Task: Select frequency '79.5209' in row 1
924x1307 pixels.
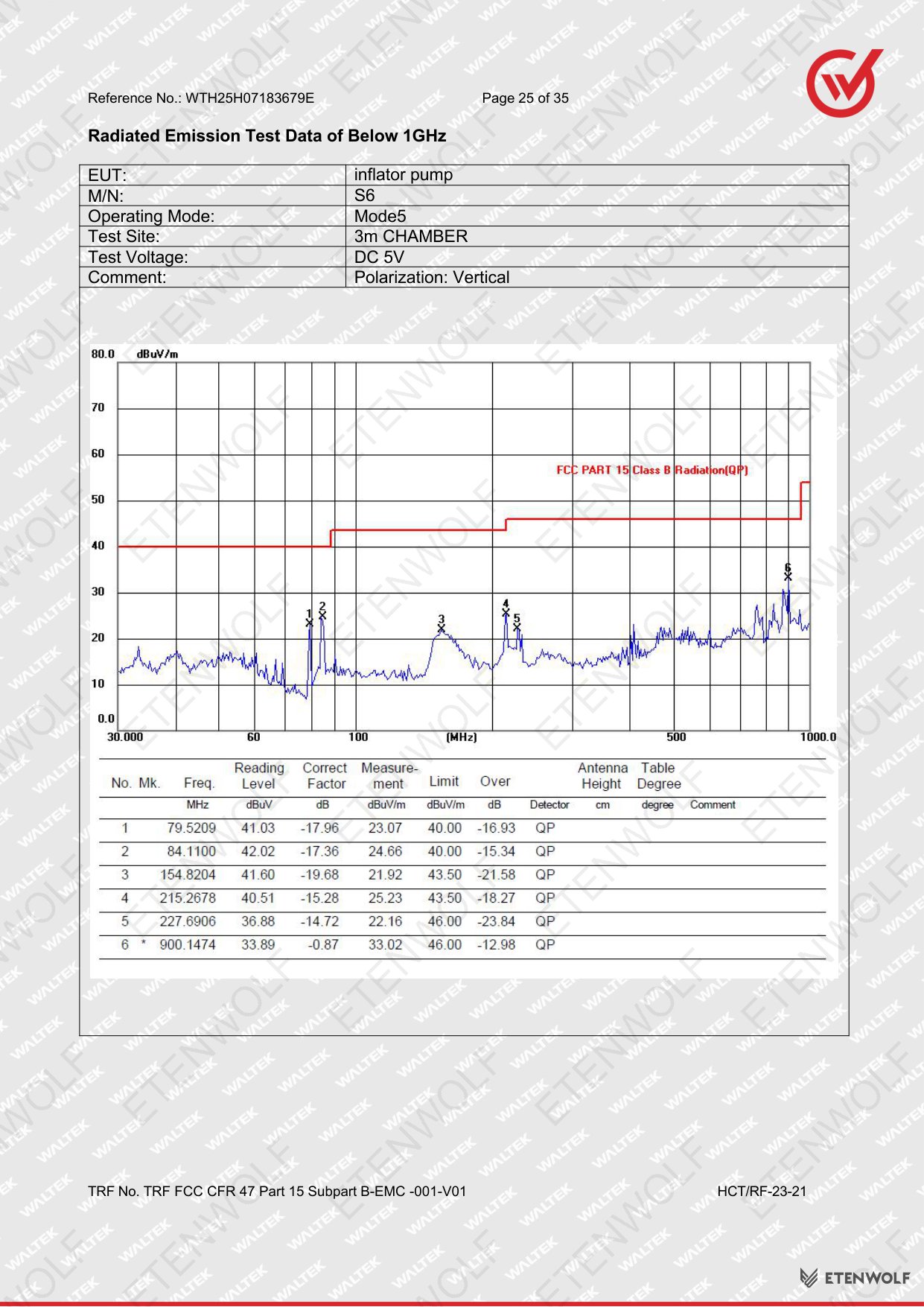Action: [x=191, y=828]
